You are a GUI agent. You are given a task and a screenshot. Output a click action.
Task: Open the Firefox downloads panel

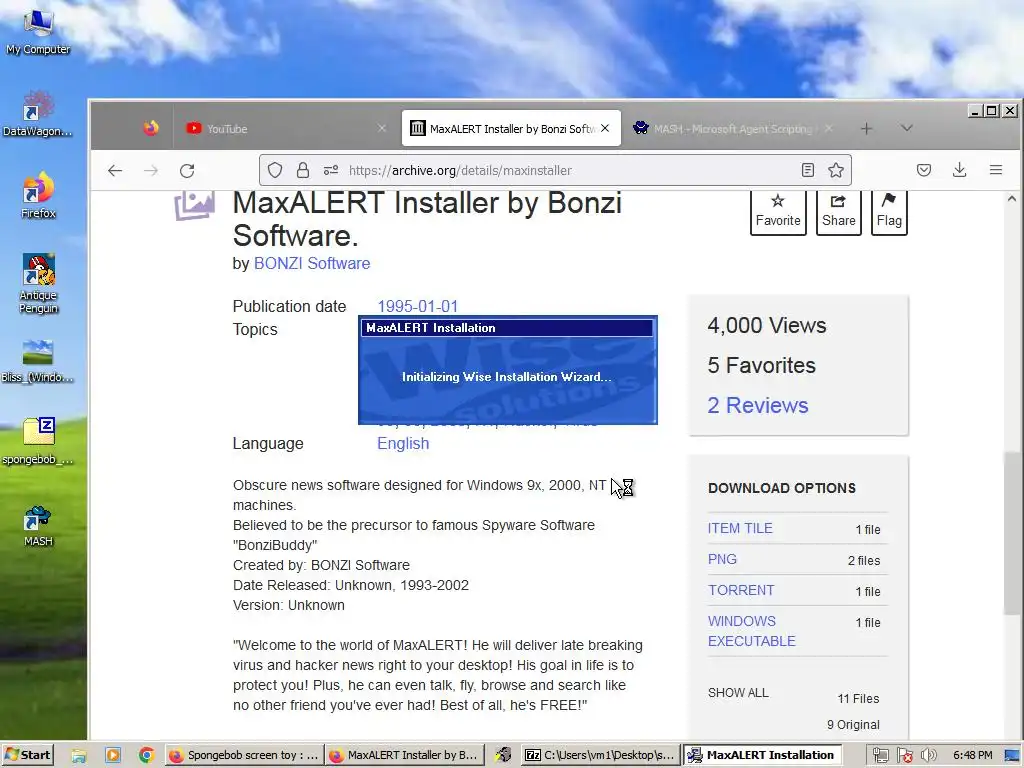pyautogui.click(x=959, y=170)
